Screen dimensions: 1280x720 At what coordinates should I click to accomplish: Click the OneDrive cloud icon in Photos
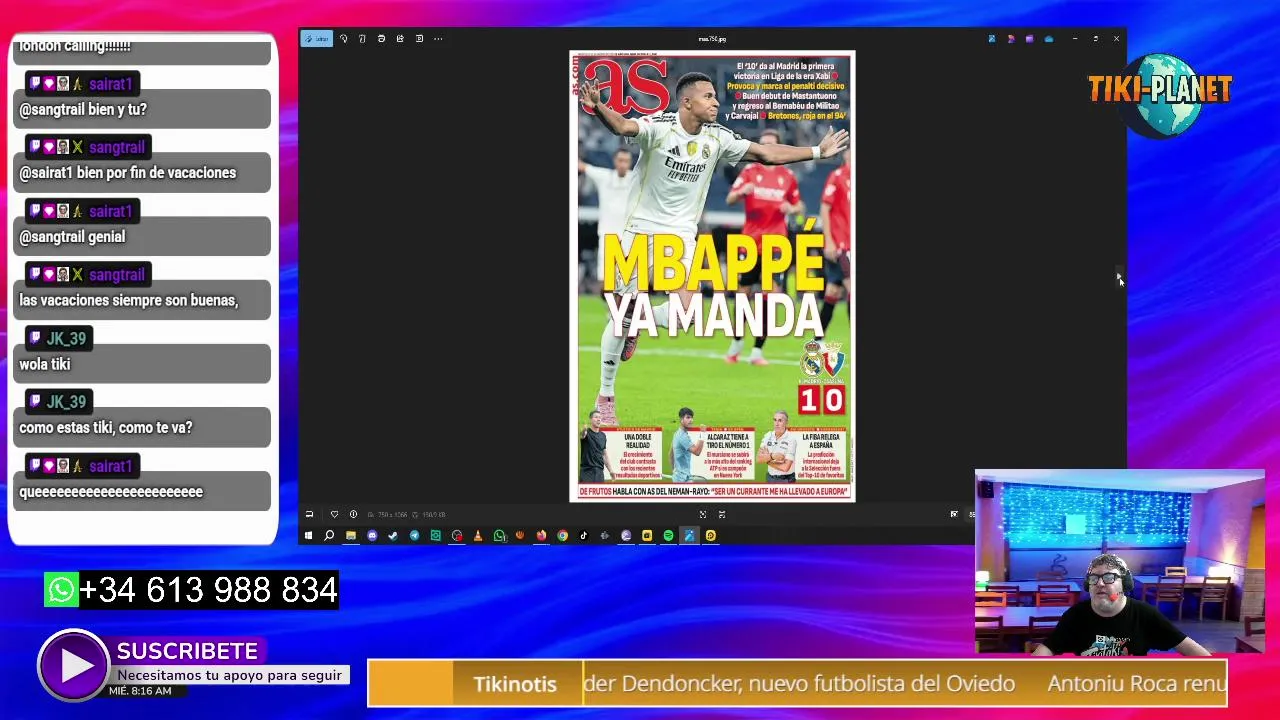1048,39
